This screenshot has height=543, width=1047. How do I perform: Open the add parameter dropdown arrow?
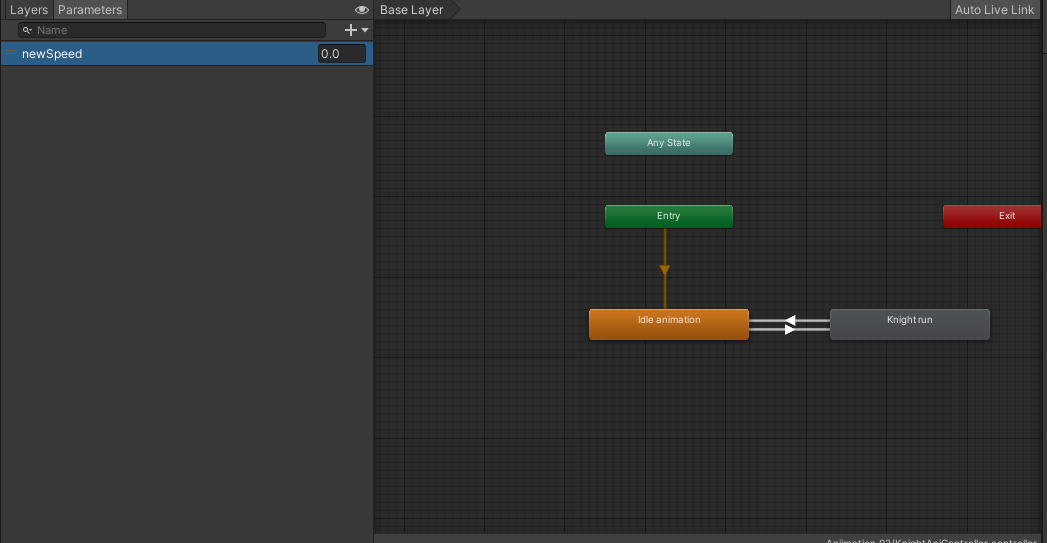coord(365,30)
